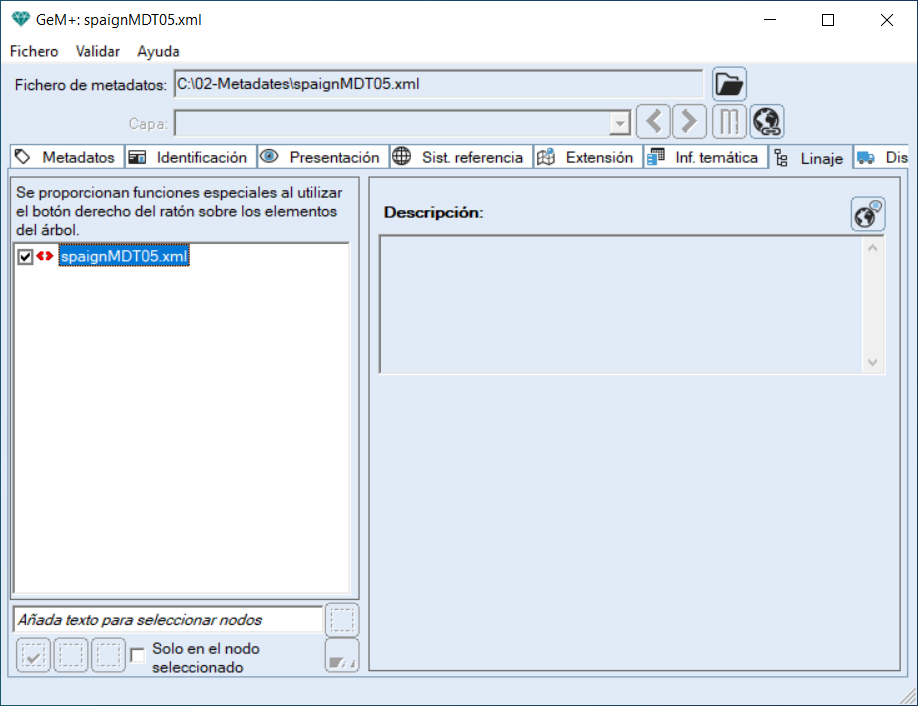Click the globe link icon beside Capa
Image resolution: width=918 pixels, height=706 pixels.
tap(767, 122)
